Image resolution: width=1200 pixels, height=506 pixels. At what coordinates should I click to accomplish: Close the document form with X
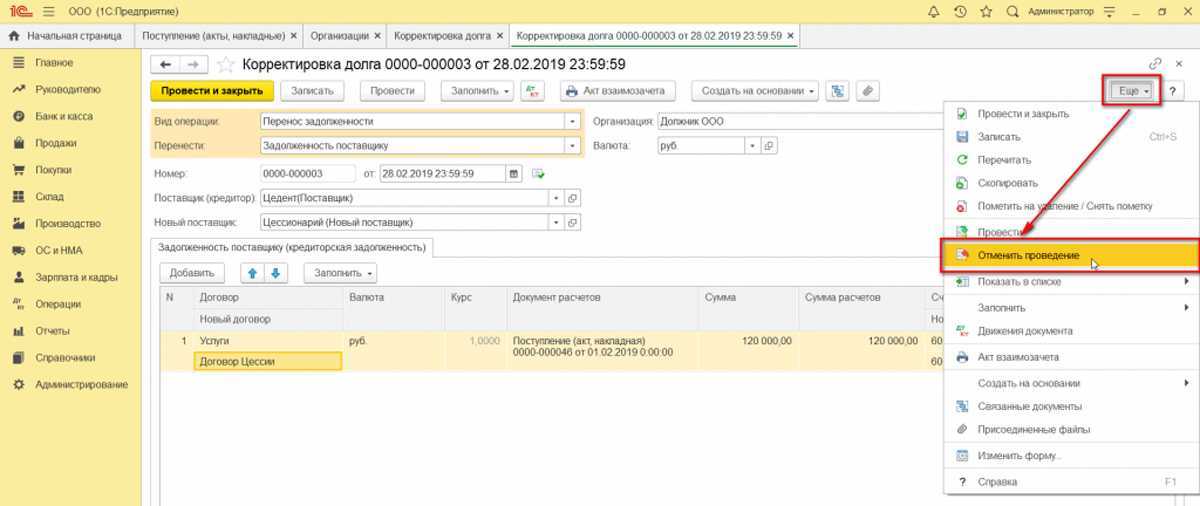pos(1181,63)
